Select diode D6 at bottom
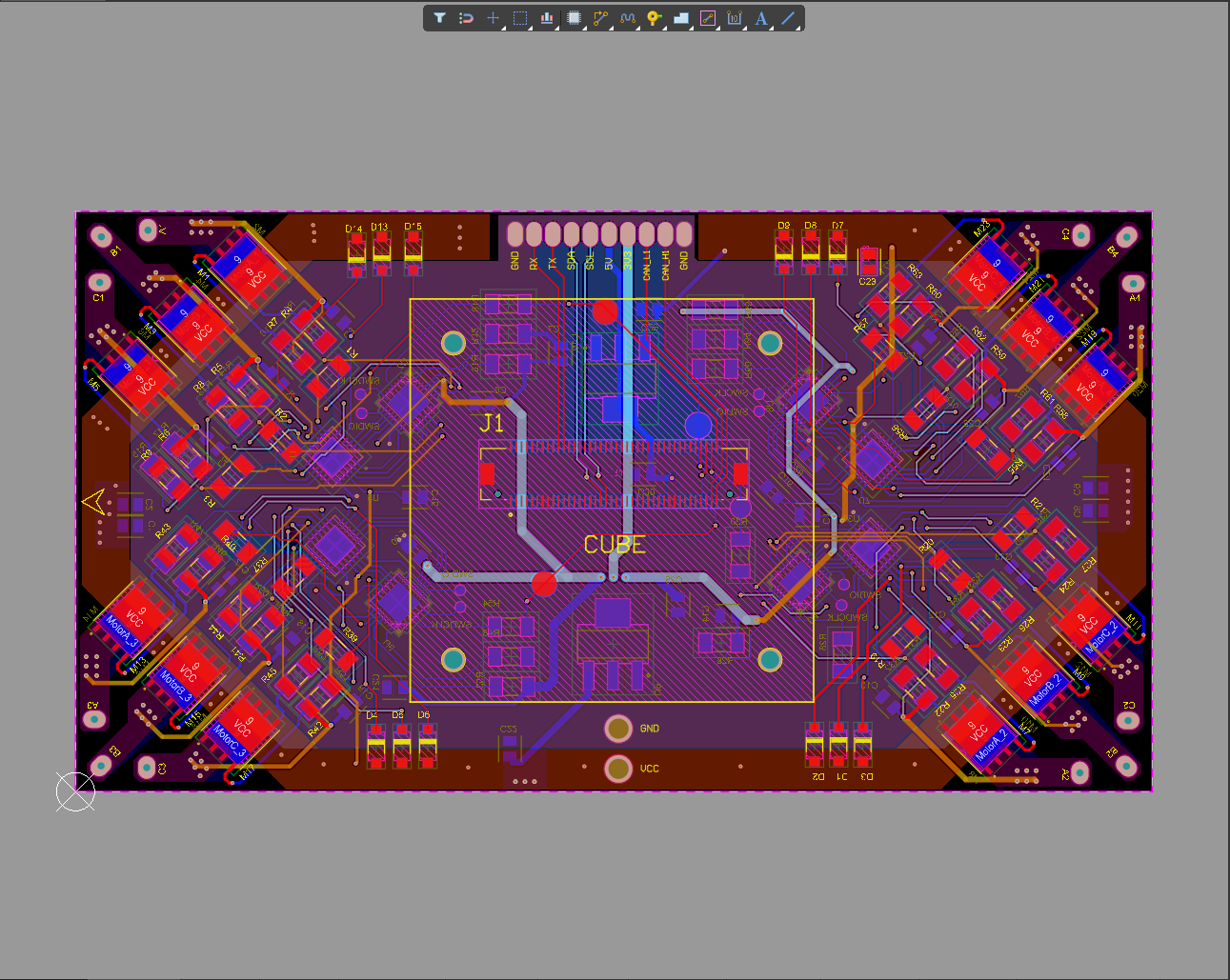Viewport: 1230px width, 980px height. pyautogui.click(x=428, y=744)
